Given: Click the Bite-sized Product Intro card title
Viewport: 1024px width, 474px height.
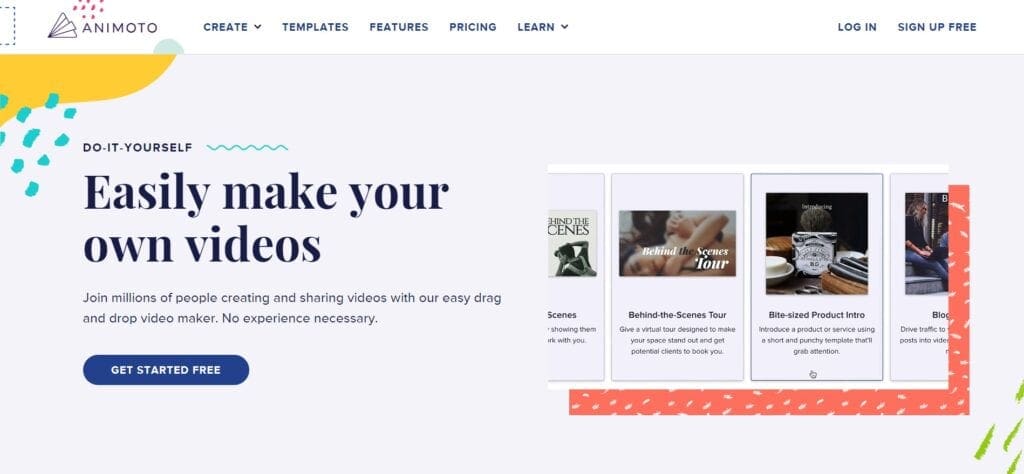Looking at the screenshot, I should coord(817,315).
